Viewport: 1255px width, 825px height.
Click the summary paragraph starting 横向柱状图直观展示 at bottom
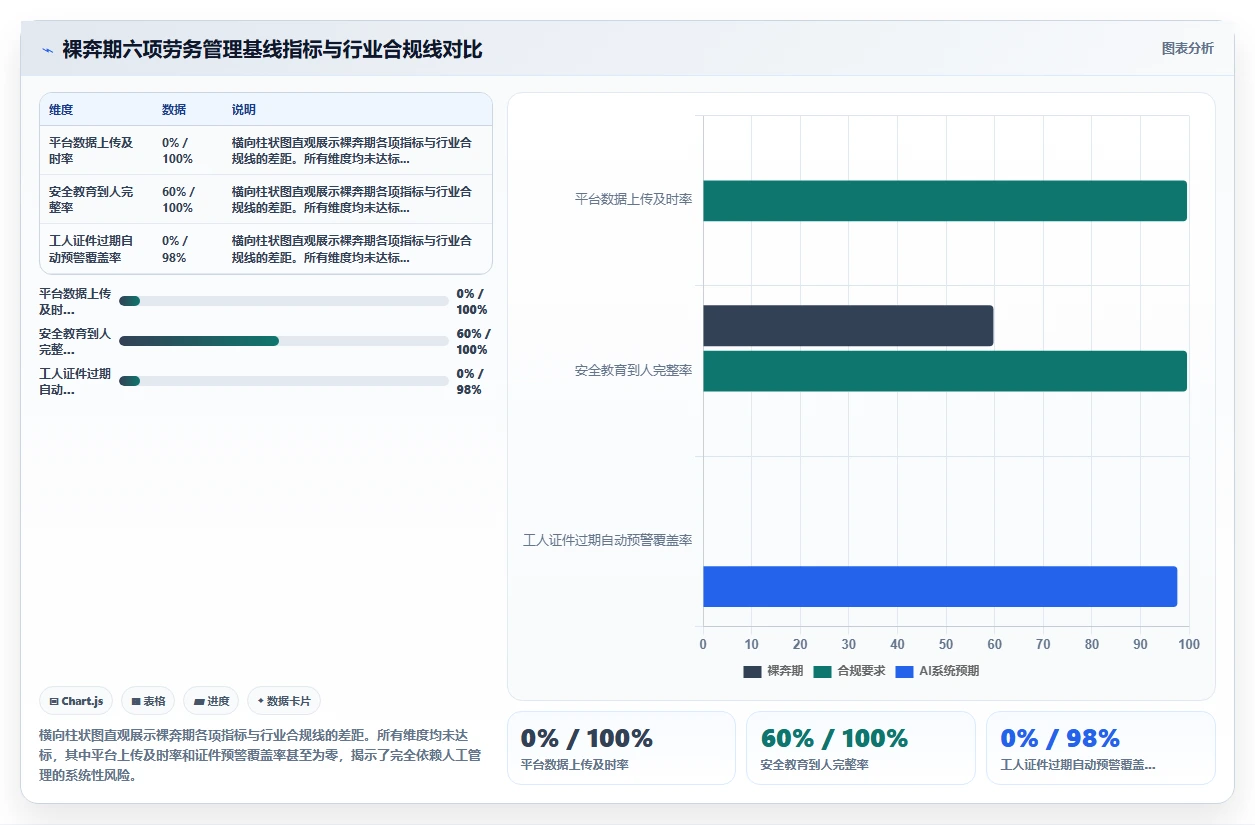pyautogui.click(x=260, y=755)
